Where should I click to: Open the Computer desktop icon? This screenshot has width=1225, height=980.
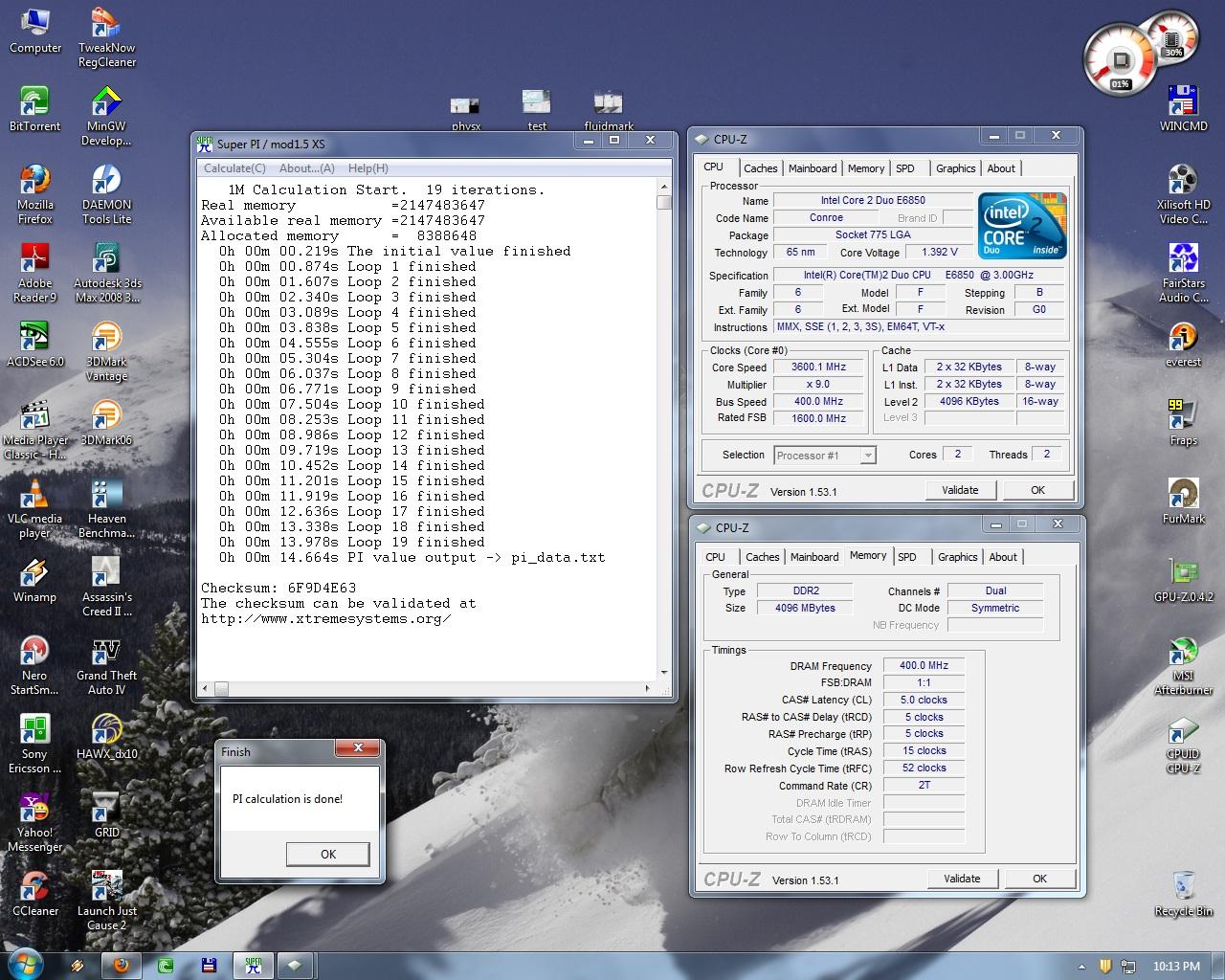pos(35,31)
